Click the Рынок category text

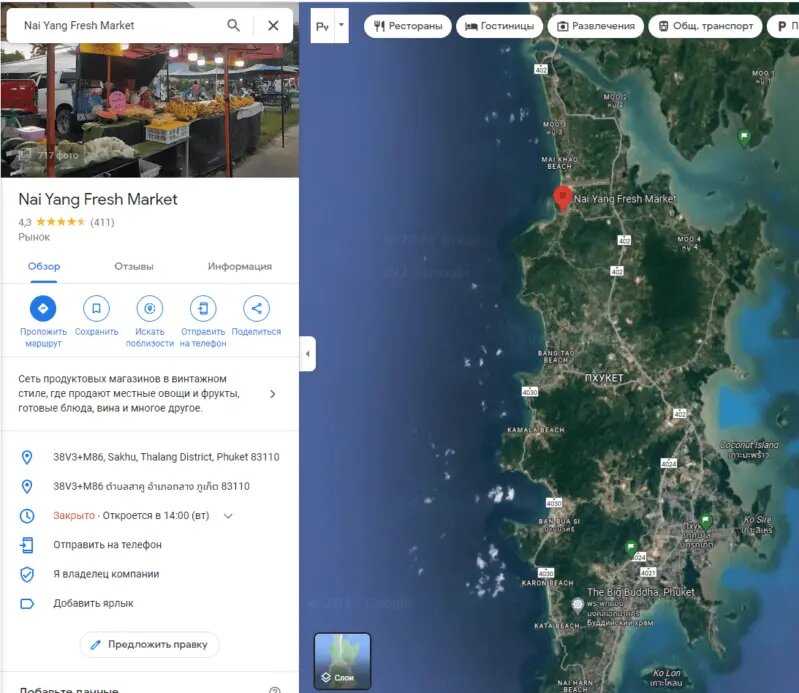coord(34,237)
